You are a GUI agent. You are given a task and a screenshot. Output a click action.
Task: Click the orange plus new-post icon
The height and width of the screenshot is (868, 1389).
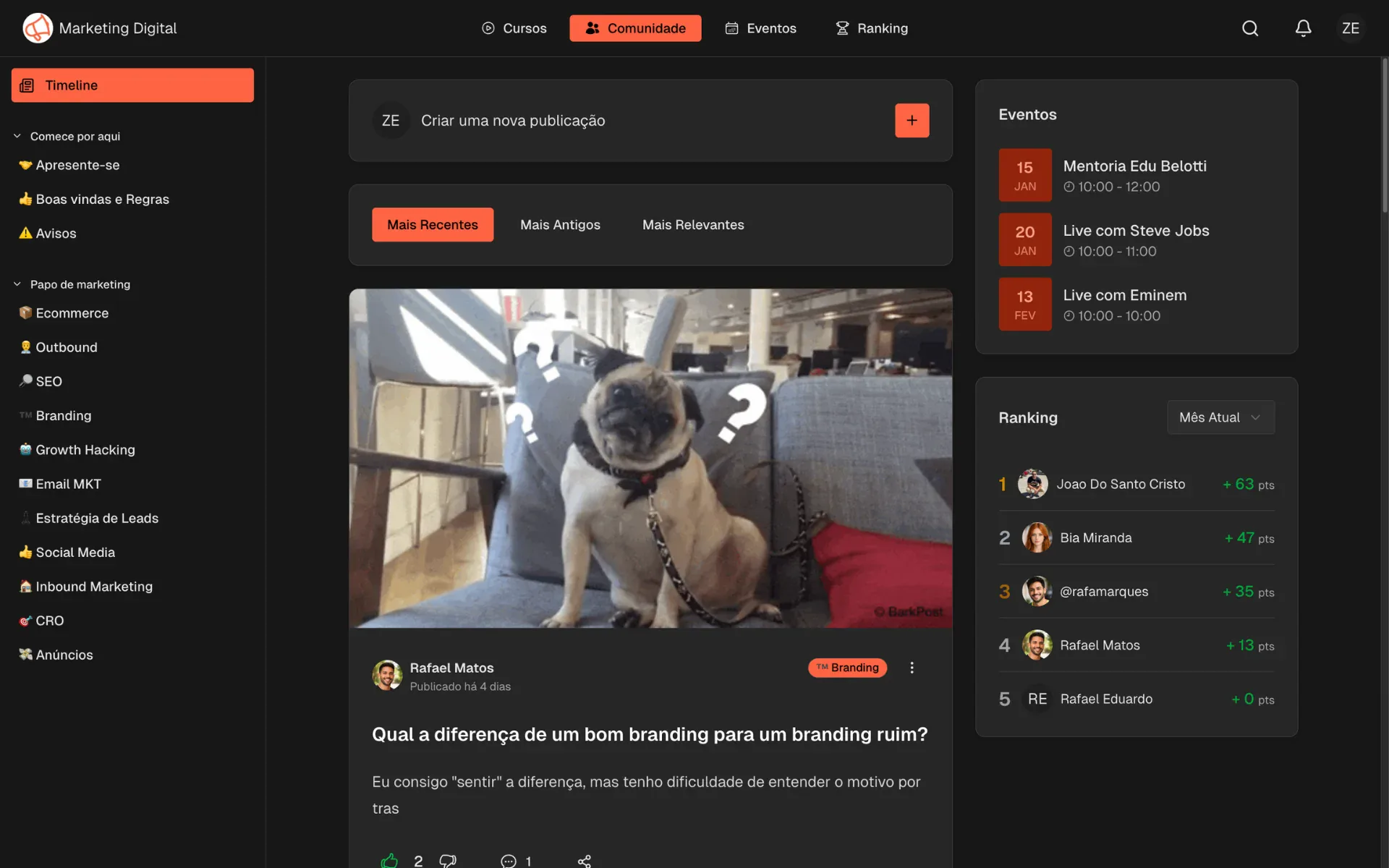click(x=912, y=120)
